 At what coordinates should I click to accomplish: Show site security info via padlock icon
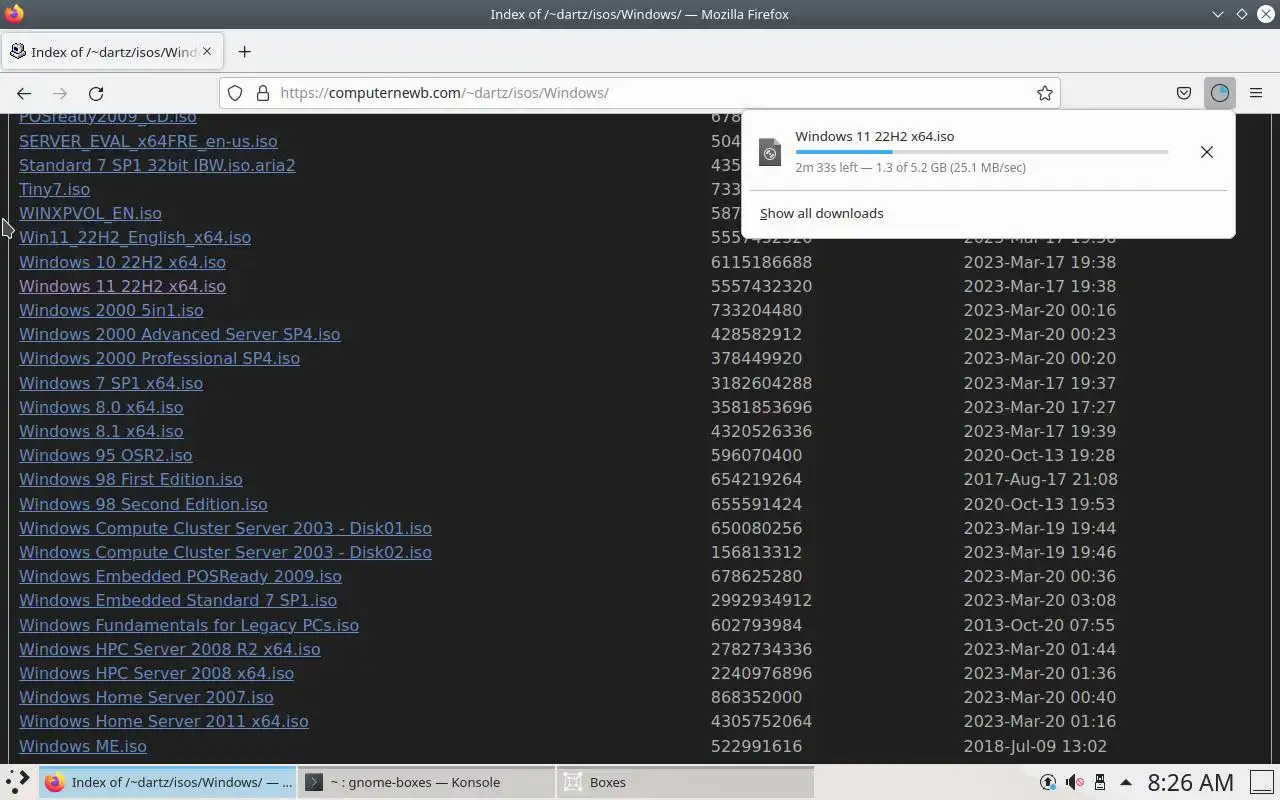[x=263, y=93]
